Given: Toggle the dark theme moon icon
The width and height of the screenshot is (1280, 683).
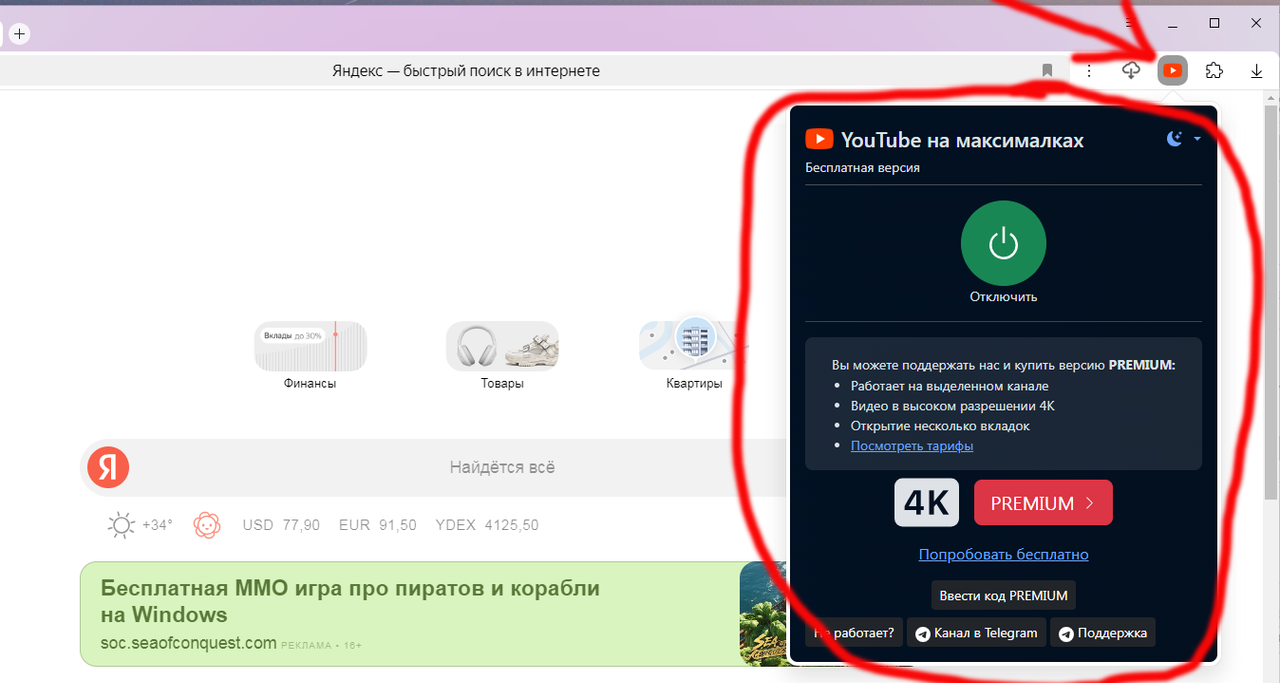Looking at the screenshot, I should (x=1175, y=139).
